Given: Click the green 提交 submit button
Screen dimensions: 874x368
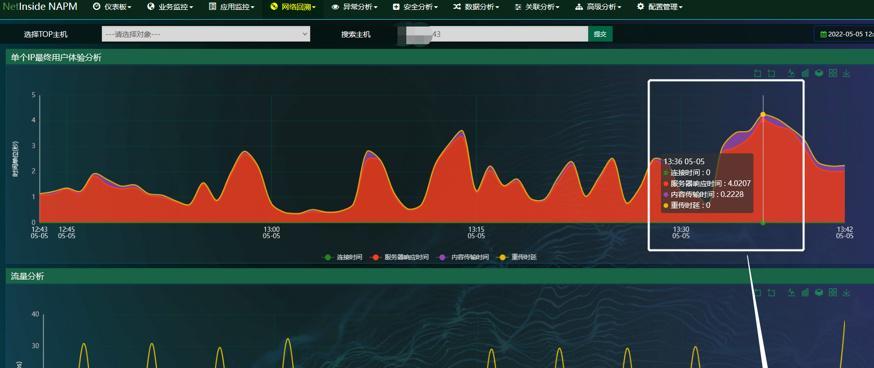Looking at the screenshot, I should 600,34.
